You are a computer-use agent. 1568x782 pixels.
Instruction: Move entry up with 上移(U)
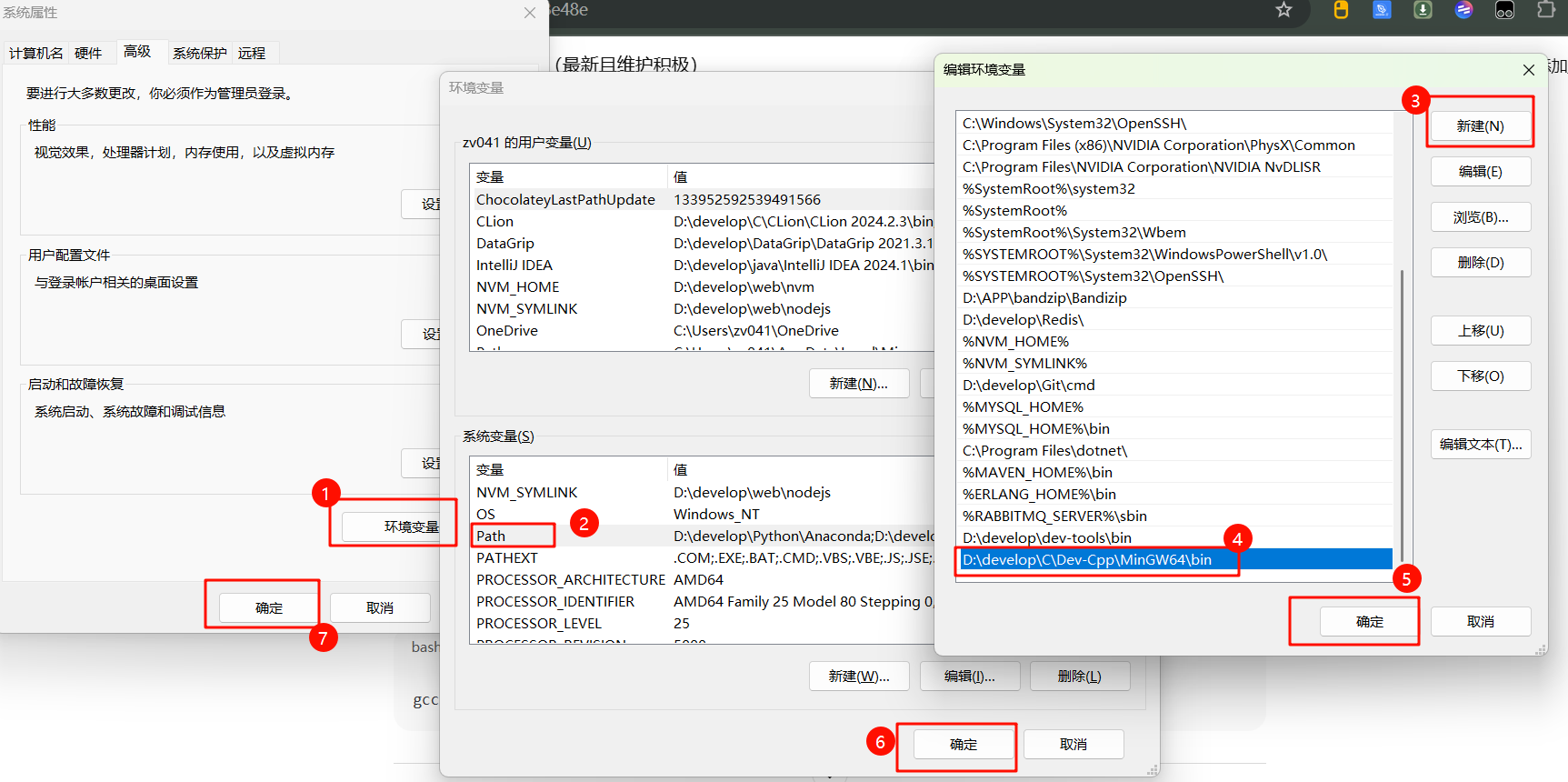(1481, 331)
